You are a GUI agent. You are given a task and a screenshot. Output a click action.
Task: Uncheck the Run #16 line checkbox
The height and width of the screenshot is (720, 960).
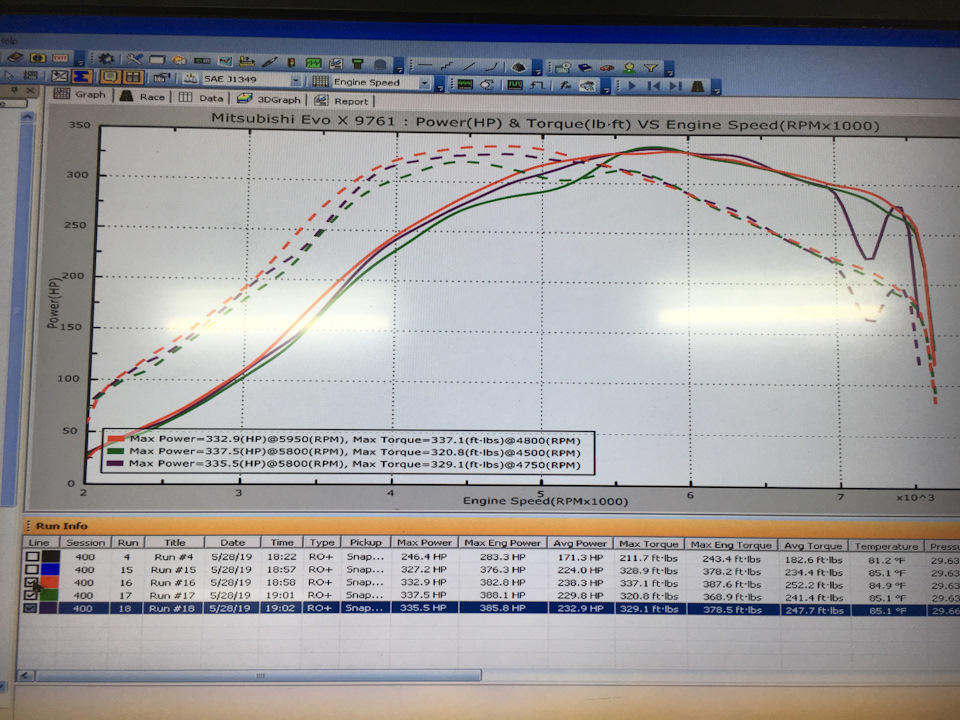point(31,582)
